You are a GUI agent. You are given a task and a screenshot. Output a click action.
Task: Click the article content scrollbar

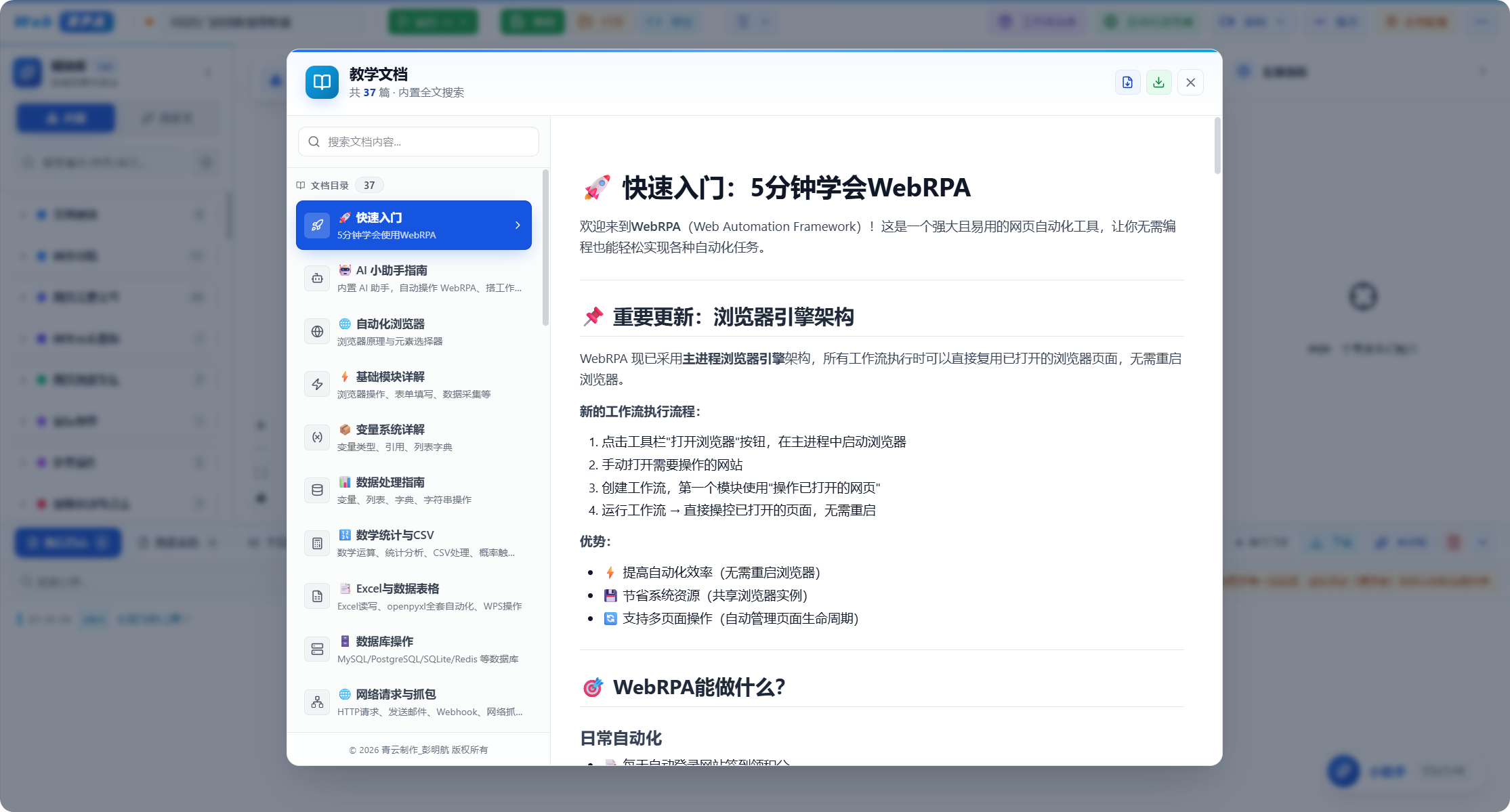pos(1217,146)
